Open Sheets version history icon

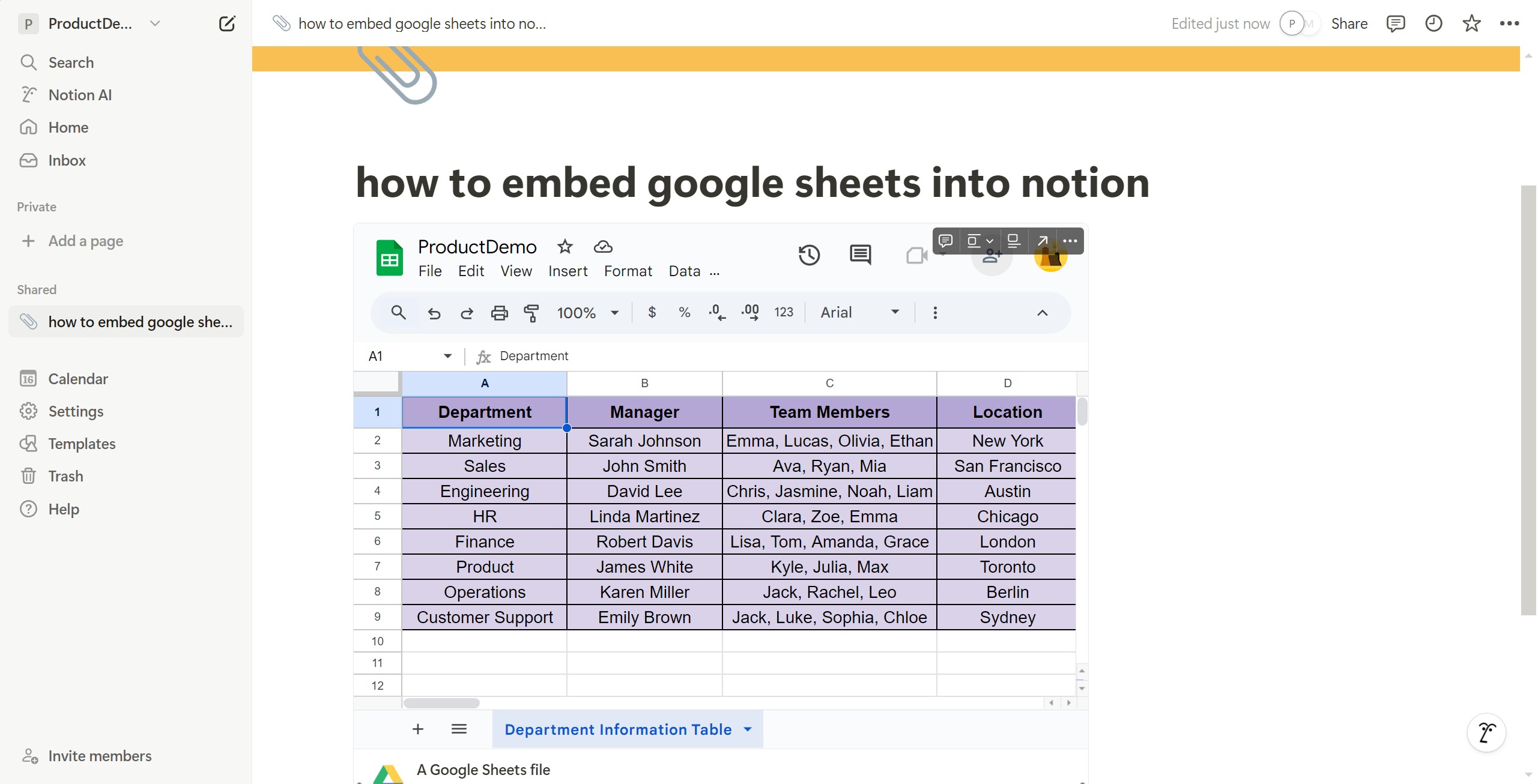click(x=809, y=255)
